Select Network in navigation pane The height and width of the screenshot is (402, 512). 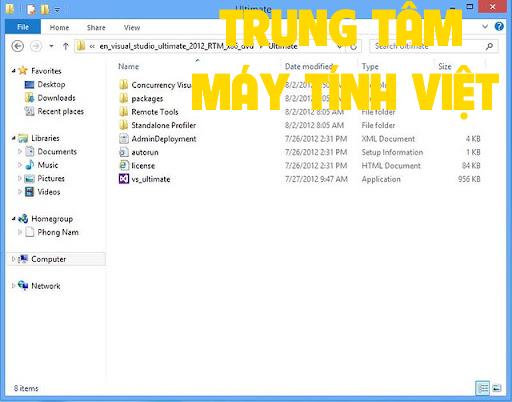tap(46, 286)
